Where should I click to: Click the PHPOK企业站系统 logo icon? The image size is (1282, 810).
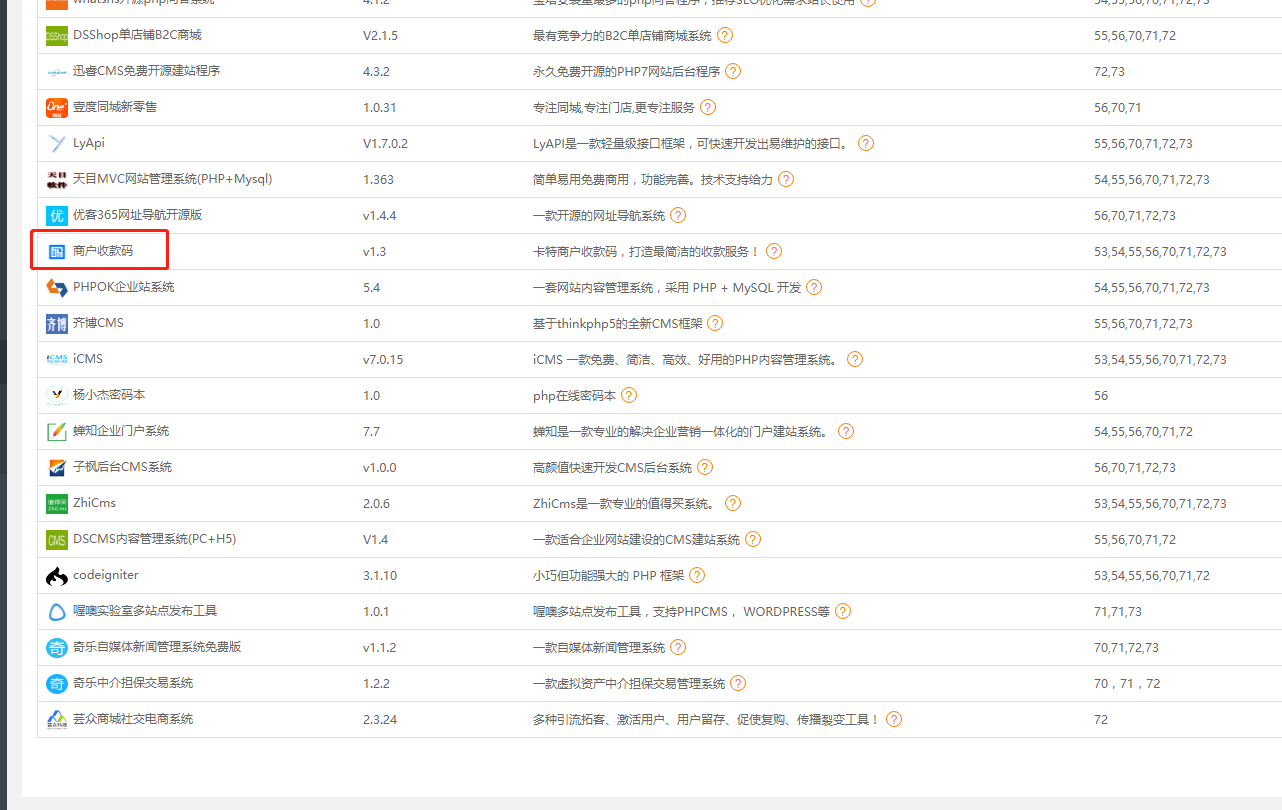(57, 288)
